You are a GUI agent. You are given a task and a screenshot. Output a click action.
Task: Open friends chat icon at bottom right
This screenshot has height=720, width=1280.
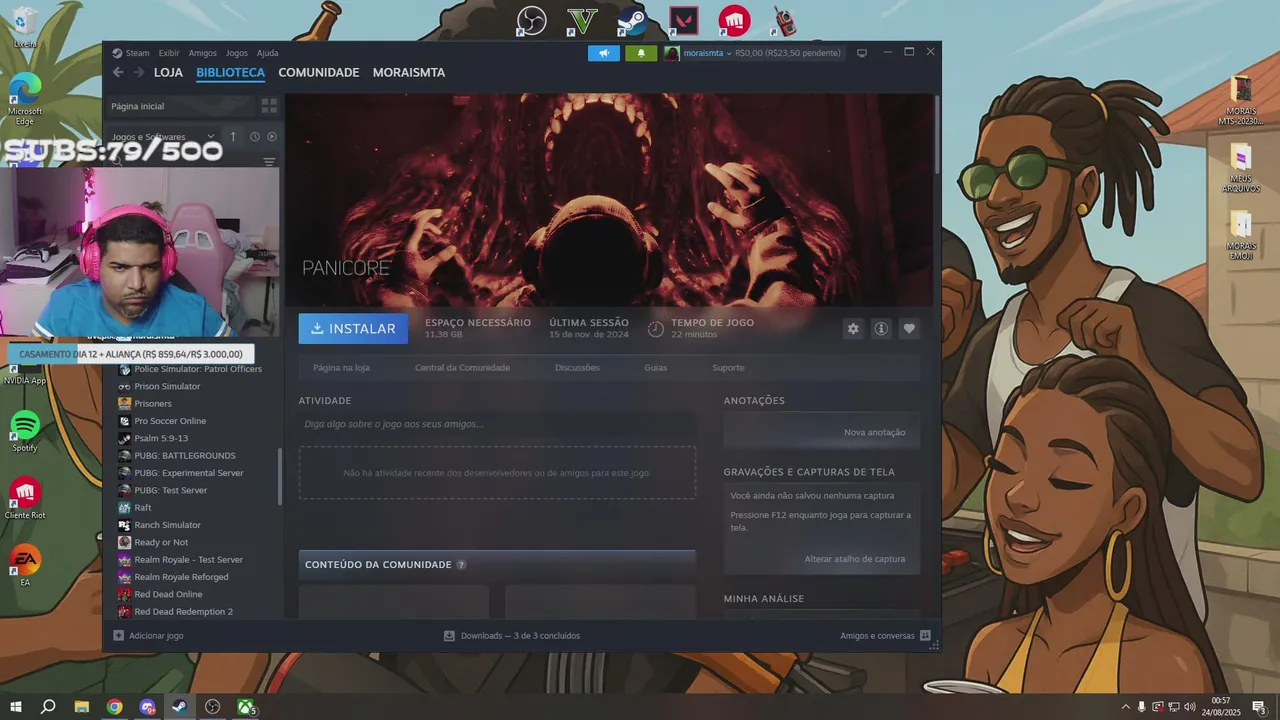925,635
